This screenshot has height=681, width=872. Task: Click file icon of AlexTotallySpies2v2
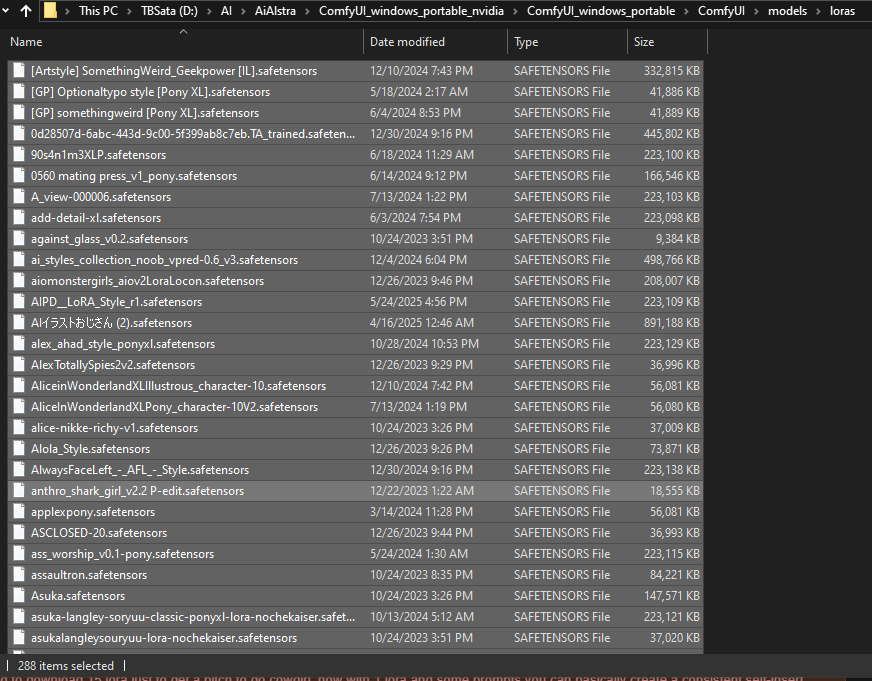pyautogui.click(x=19, y=365)
